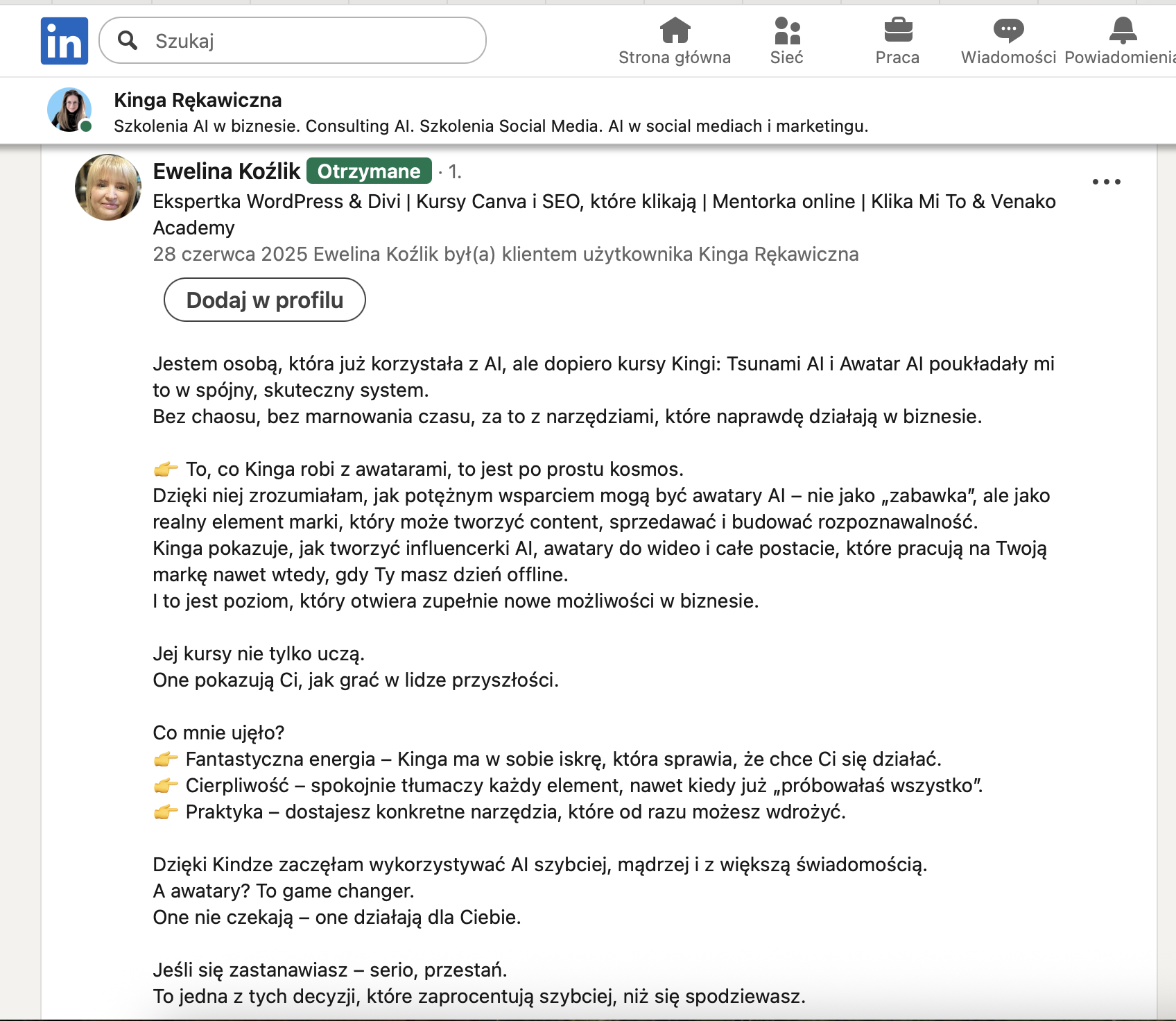Click the search magnifier icon
This screenshot has height=1021, width=1176.
point(128,40)
